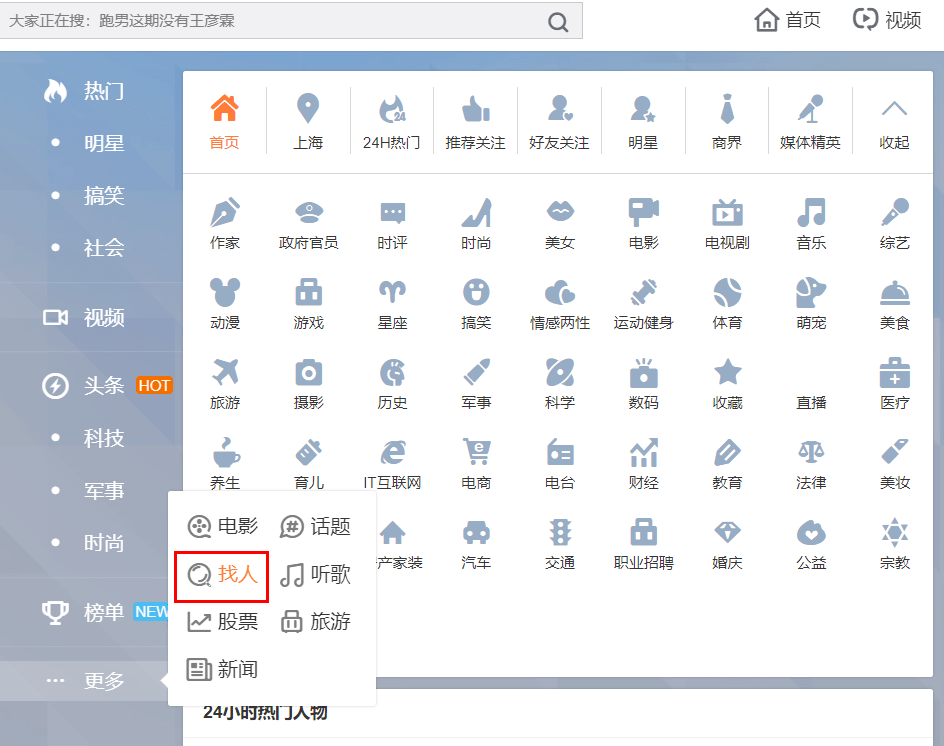Open the 24H热门 tab
Image resolution: width=944 pixels, height=746 pixels.
click(391, 122)
